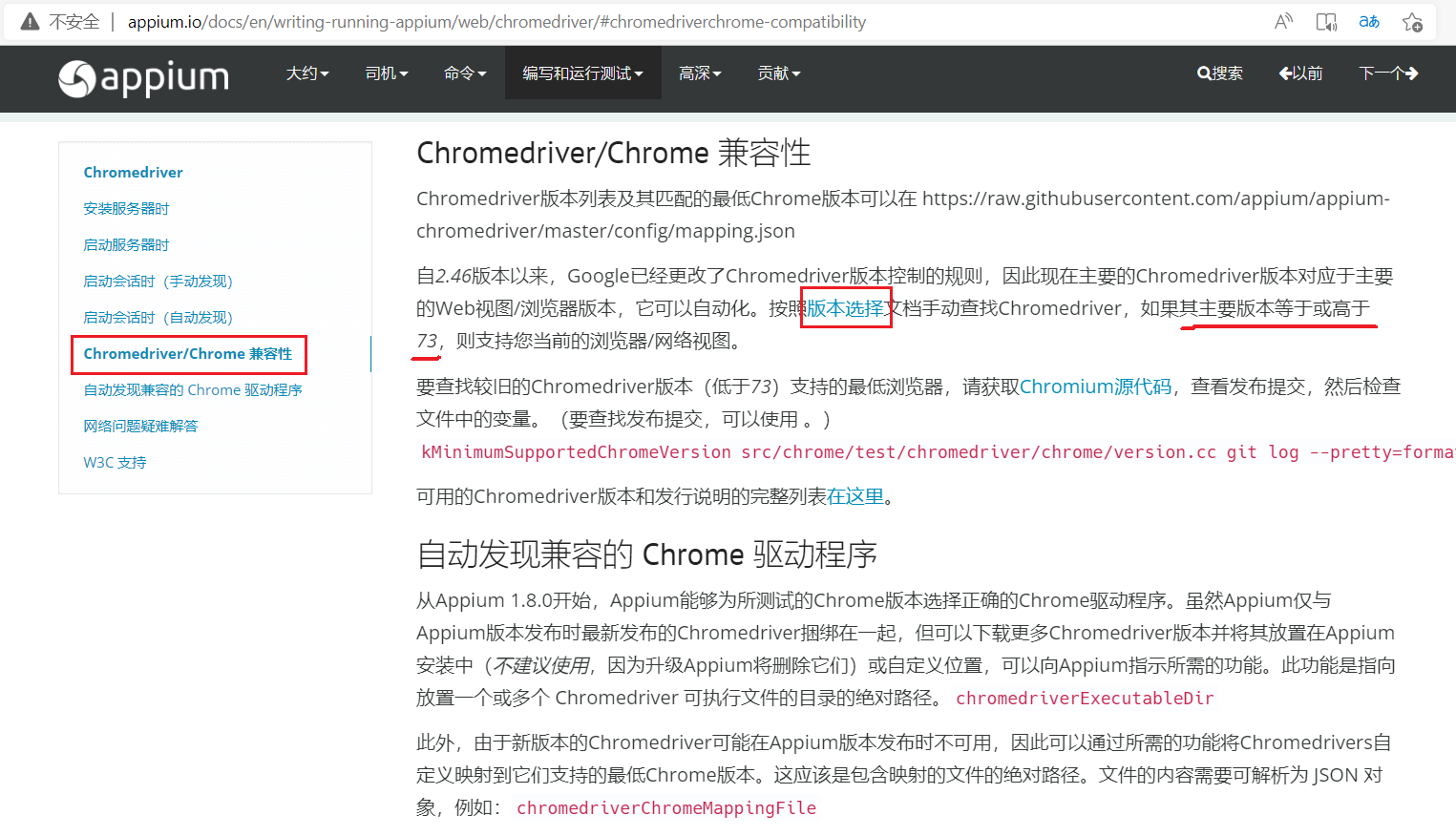The width and height of the screenshot is (1456, 836).
Task: Click the translate page icon
Action: pos(1369,22)
